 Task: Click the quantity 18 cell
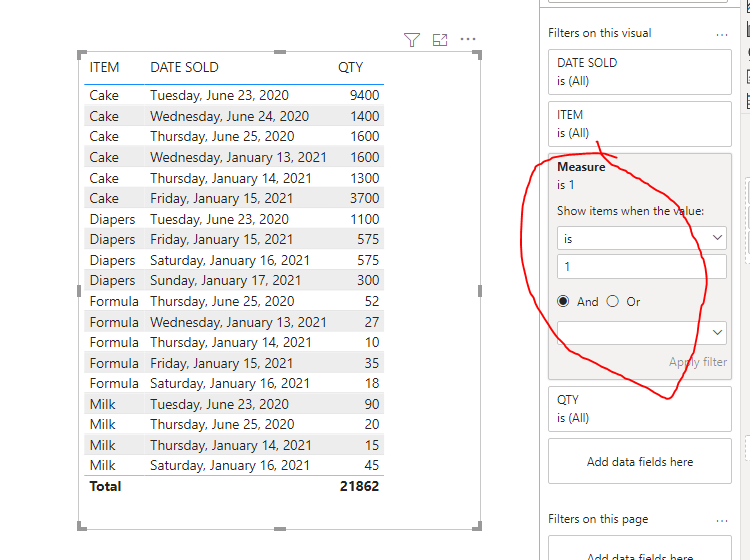(x=372, y=384)
